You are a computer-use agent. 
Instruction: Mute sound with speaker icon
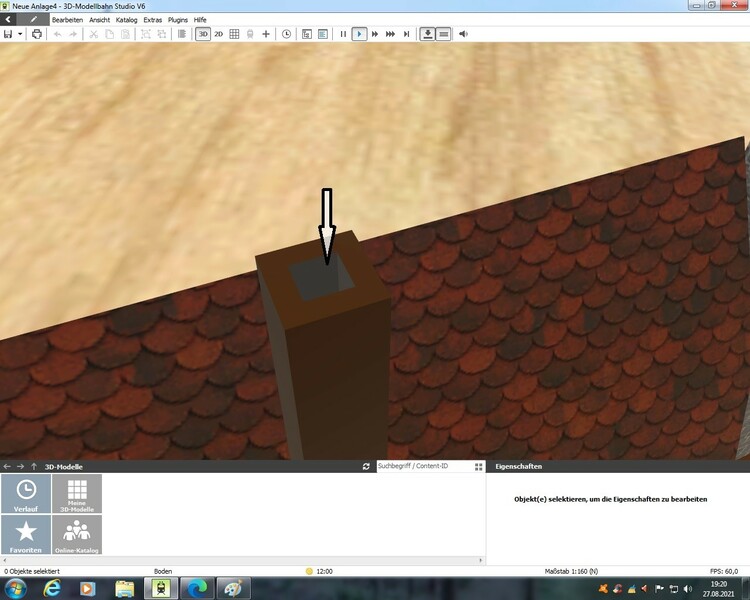[463, 34]
